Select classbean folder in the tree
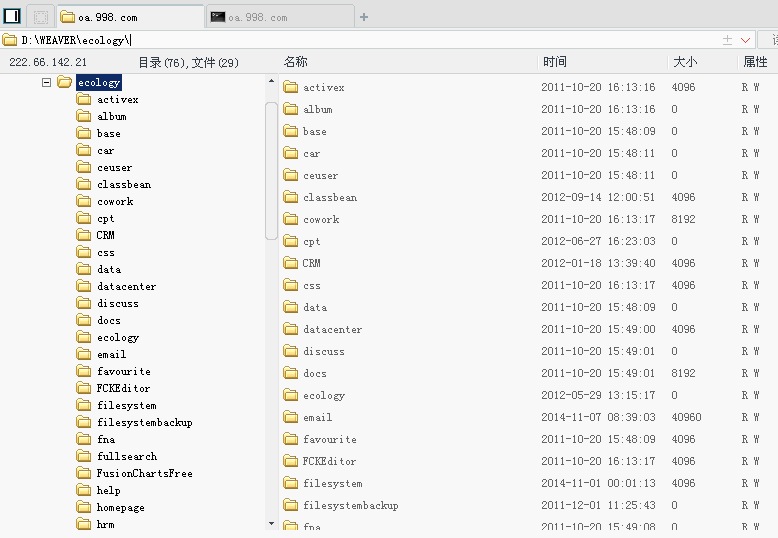 124,184
